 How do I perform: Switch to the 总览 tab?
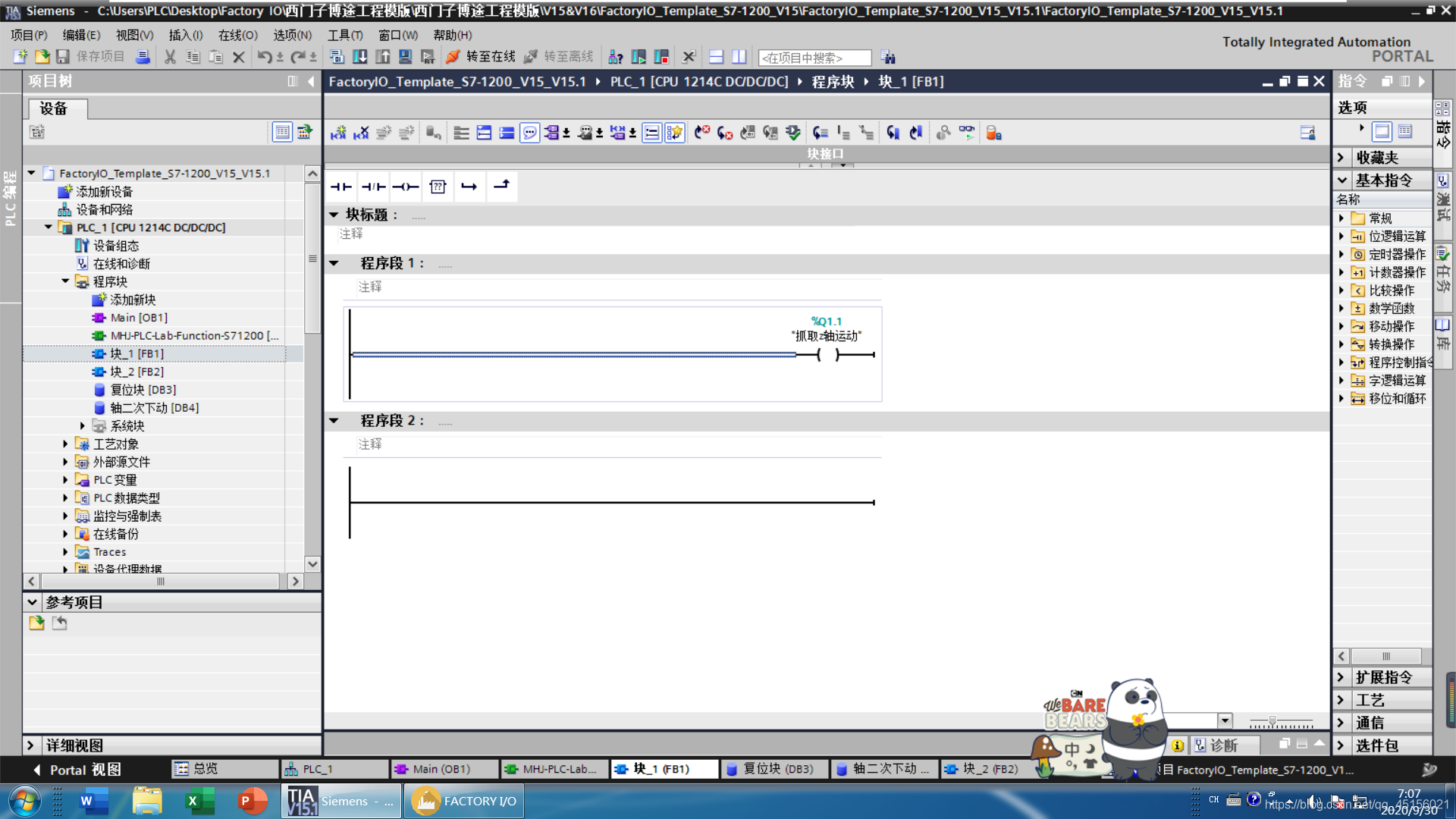pyautogui.click(x=224, y=769)
